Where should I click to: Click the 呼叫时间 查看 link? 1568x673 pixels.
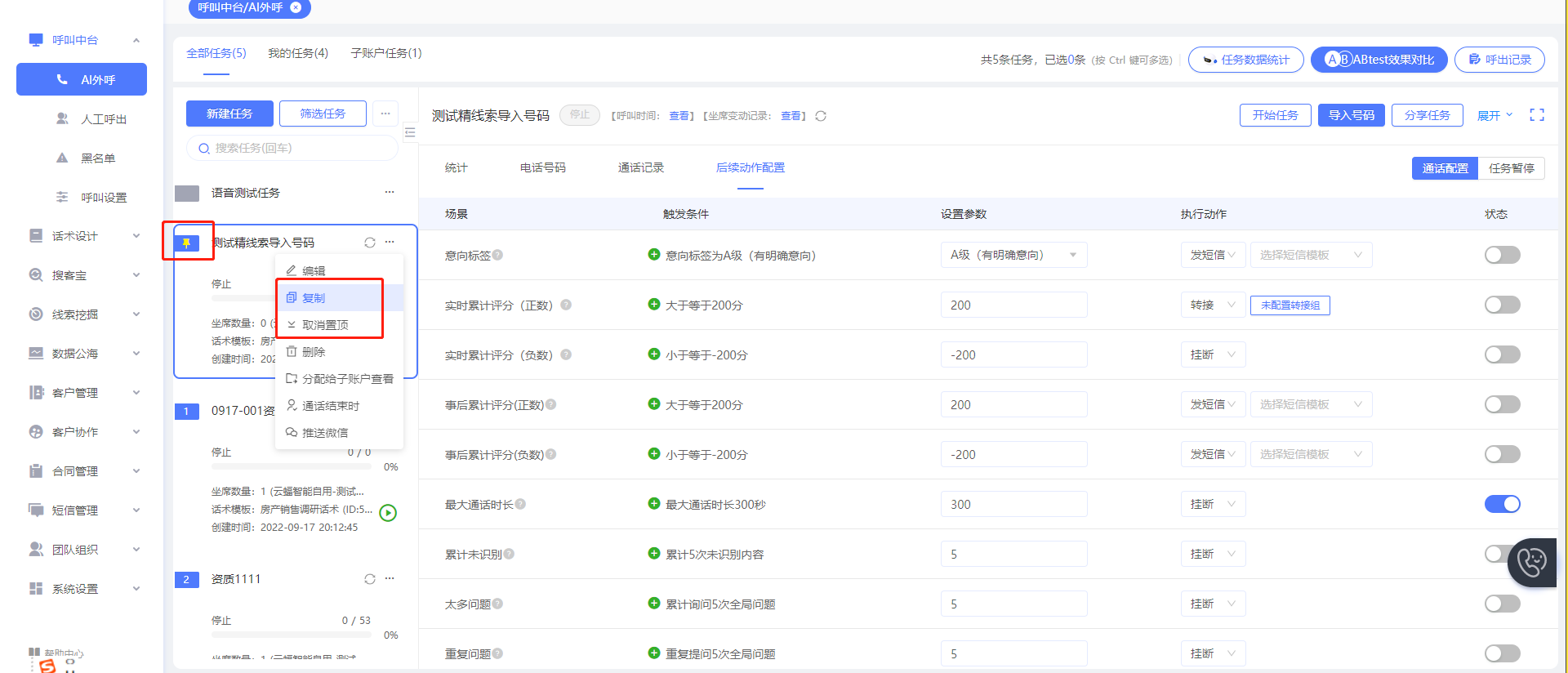[x=679, y=116]
